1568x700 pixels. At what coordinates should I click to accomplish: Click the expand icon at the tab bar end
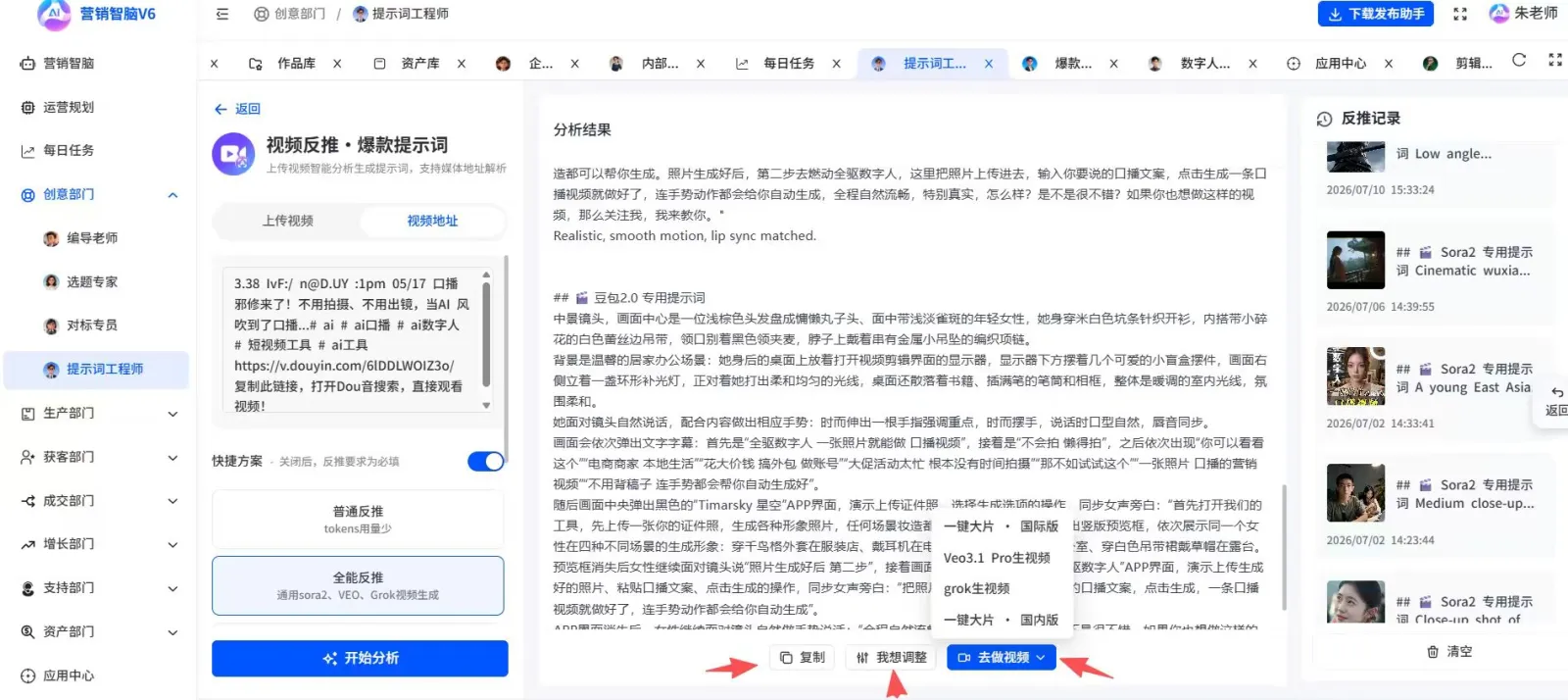(x=1555, y=60)
